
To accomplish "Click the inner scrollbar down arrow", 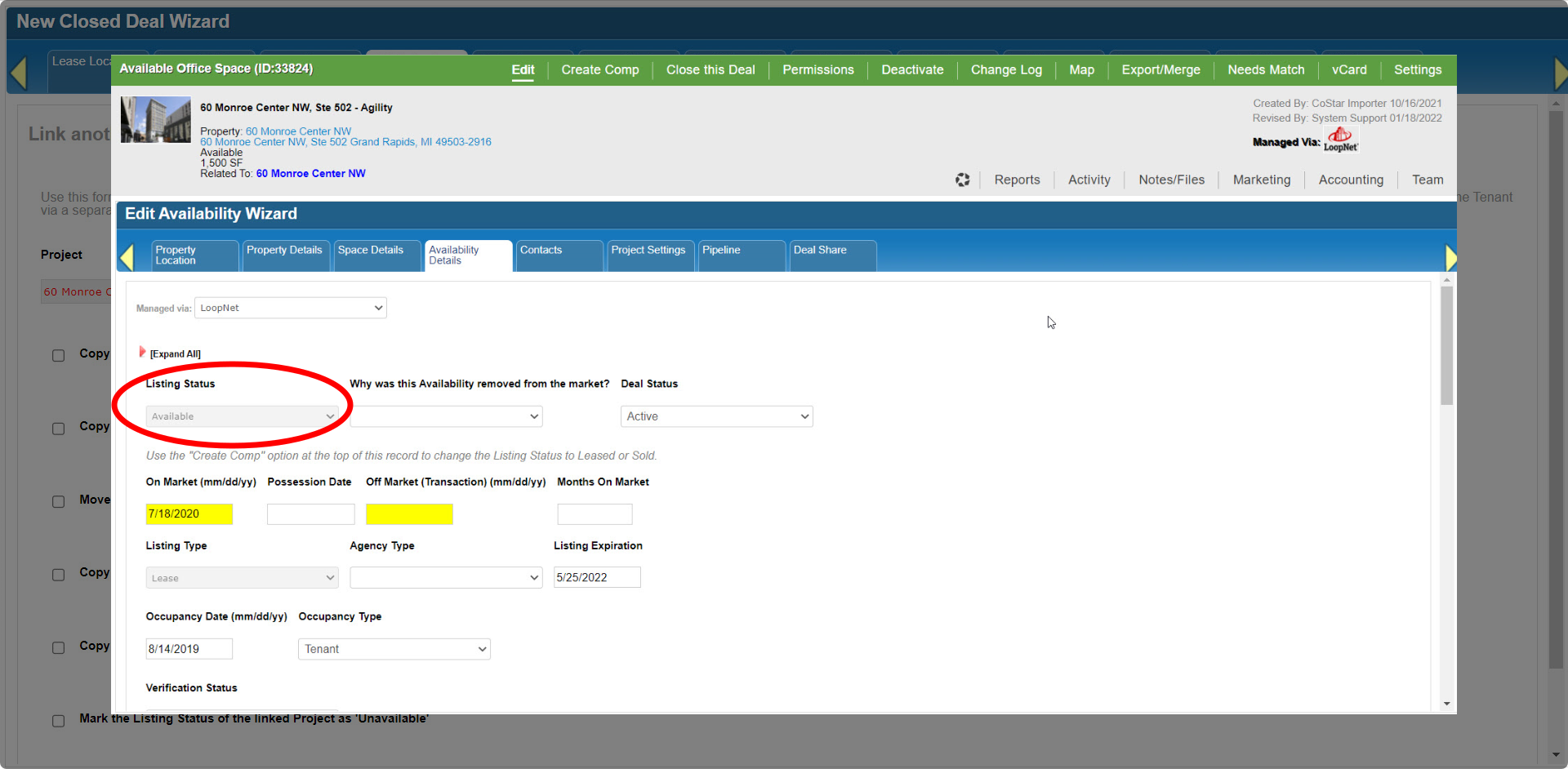I will coord(1446,704).
